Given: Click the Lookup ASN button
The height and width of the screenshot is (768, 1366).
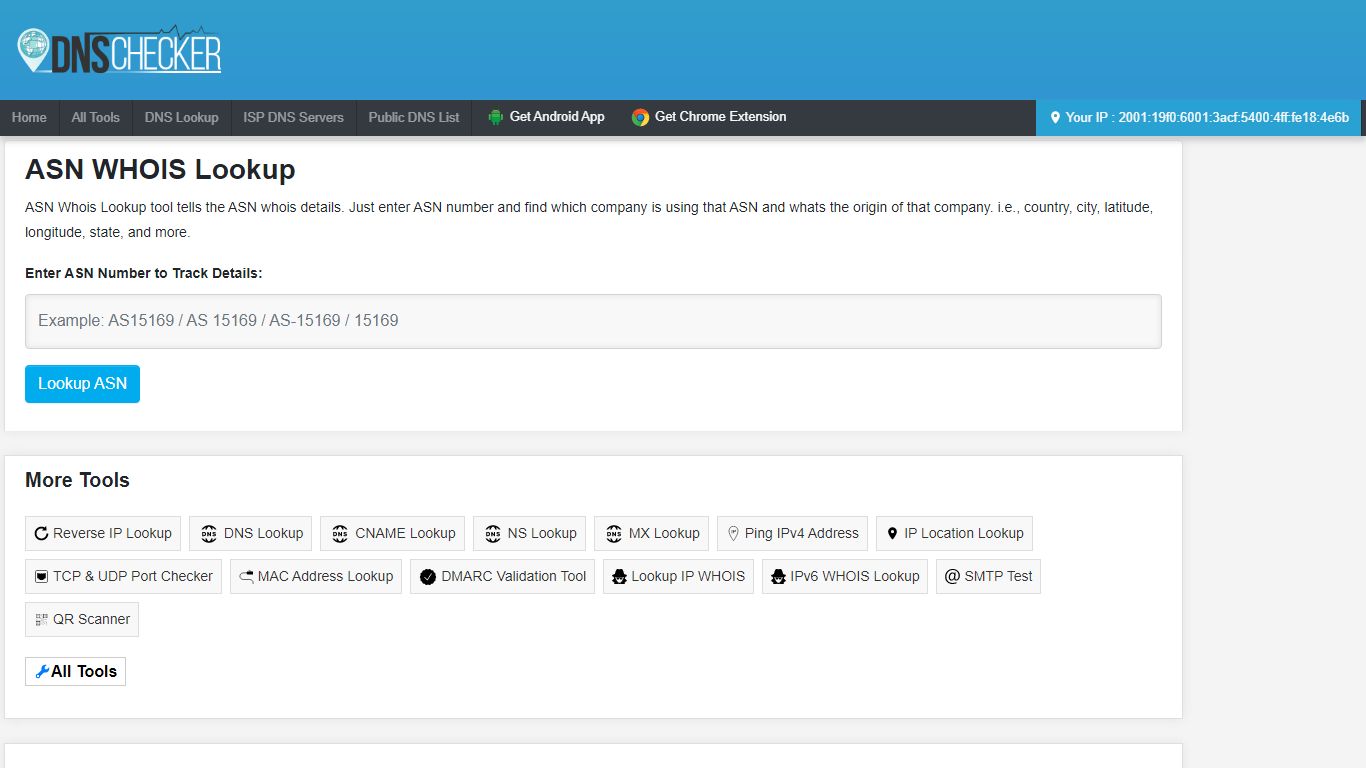Looking at the screenshot, I should coord(82,384).
